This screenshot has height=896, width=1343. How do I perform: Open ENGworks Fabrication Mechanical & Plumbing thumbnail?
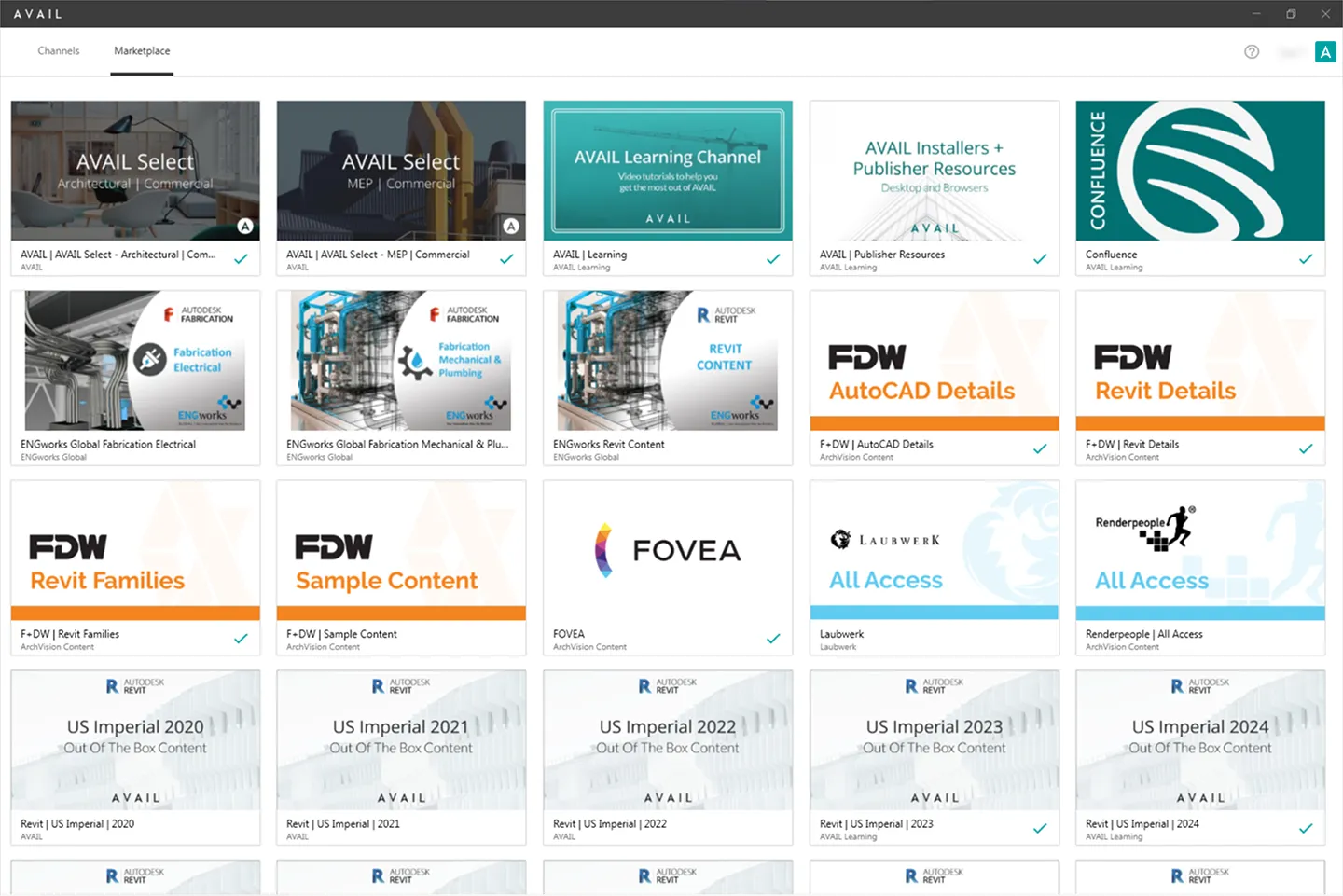click(401, 361)
